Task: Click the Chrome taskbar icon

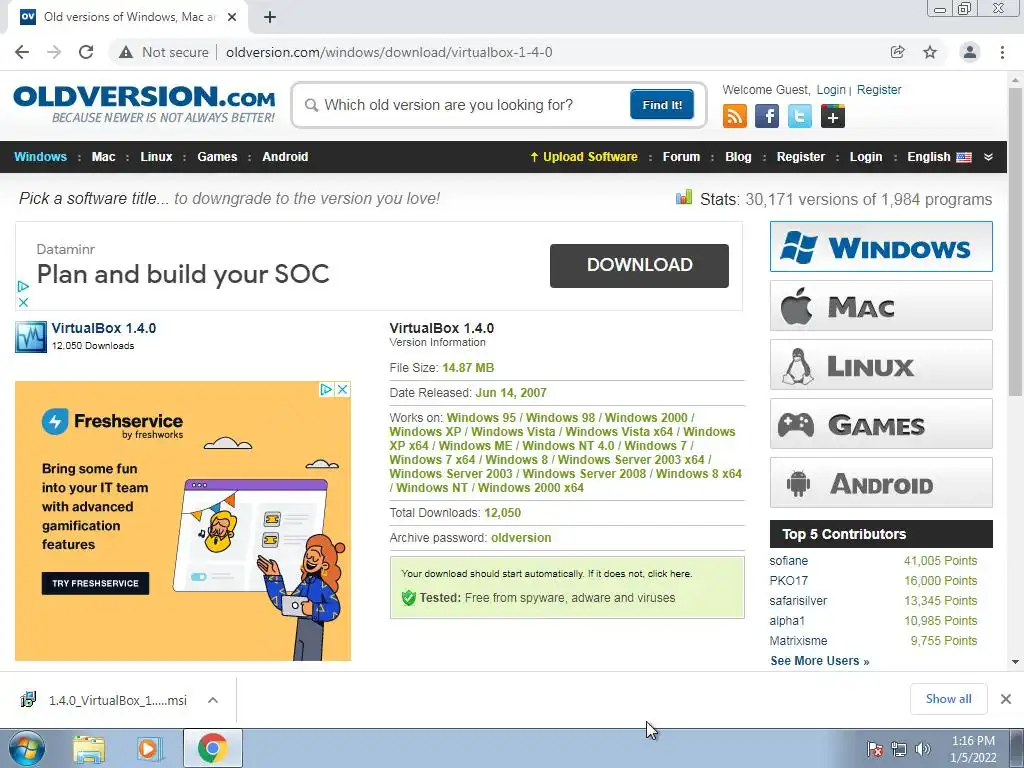Action: coord(213,748)
